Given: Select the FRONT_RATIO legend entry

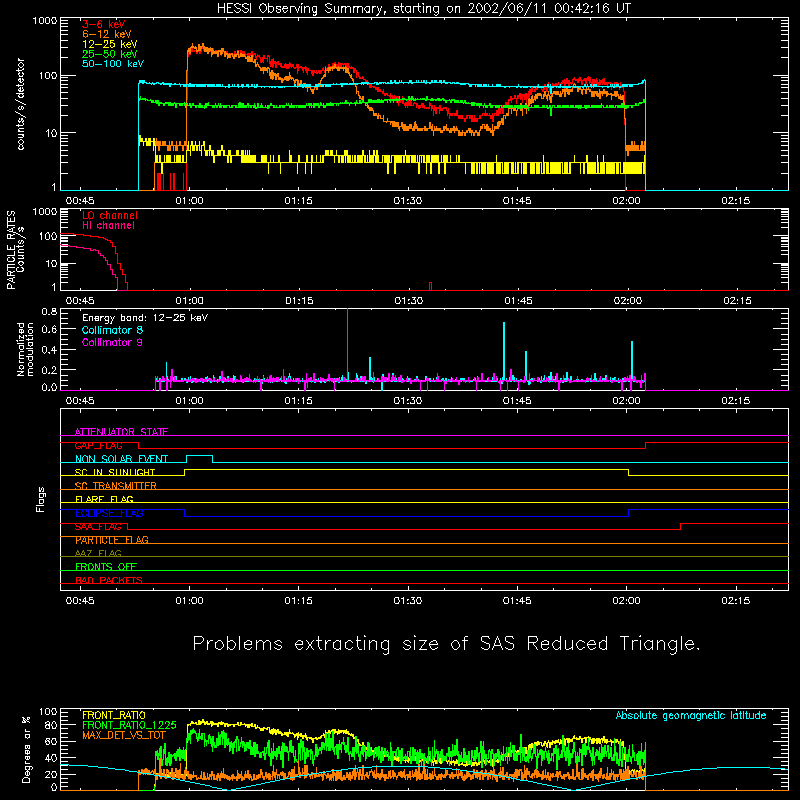Looking at the screenshot, I should [114, 715].
